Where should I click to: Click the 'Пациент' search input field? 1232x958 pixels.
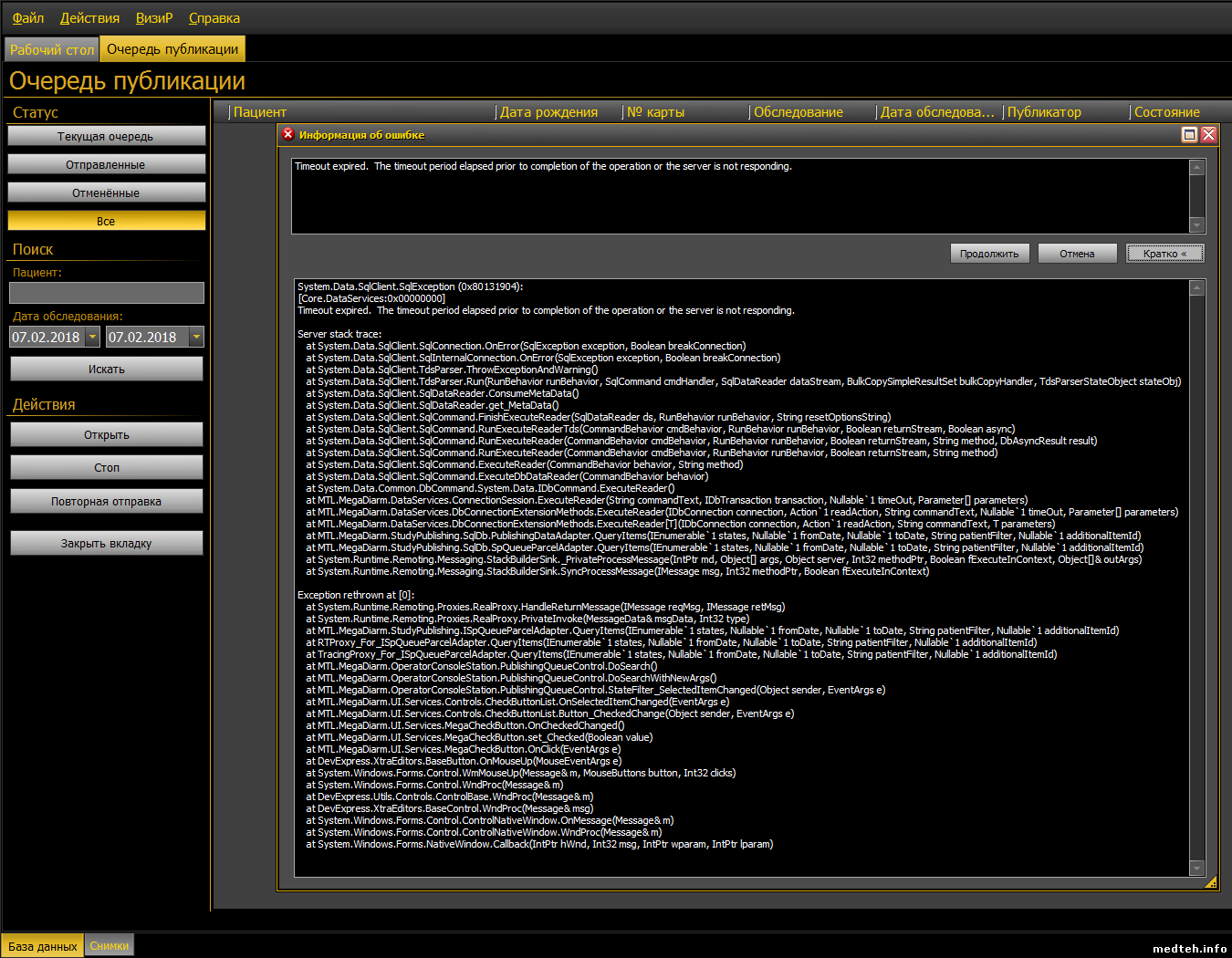(106, 293)
